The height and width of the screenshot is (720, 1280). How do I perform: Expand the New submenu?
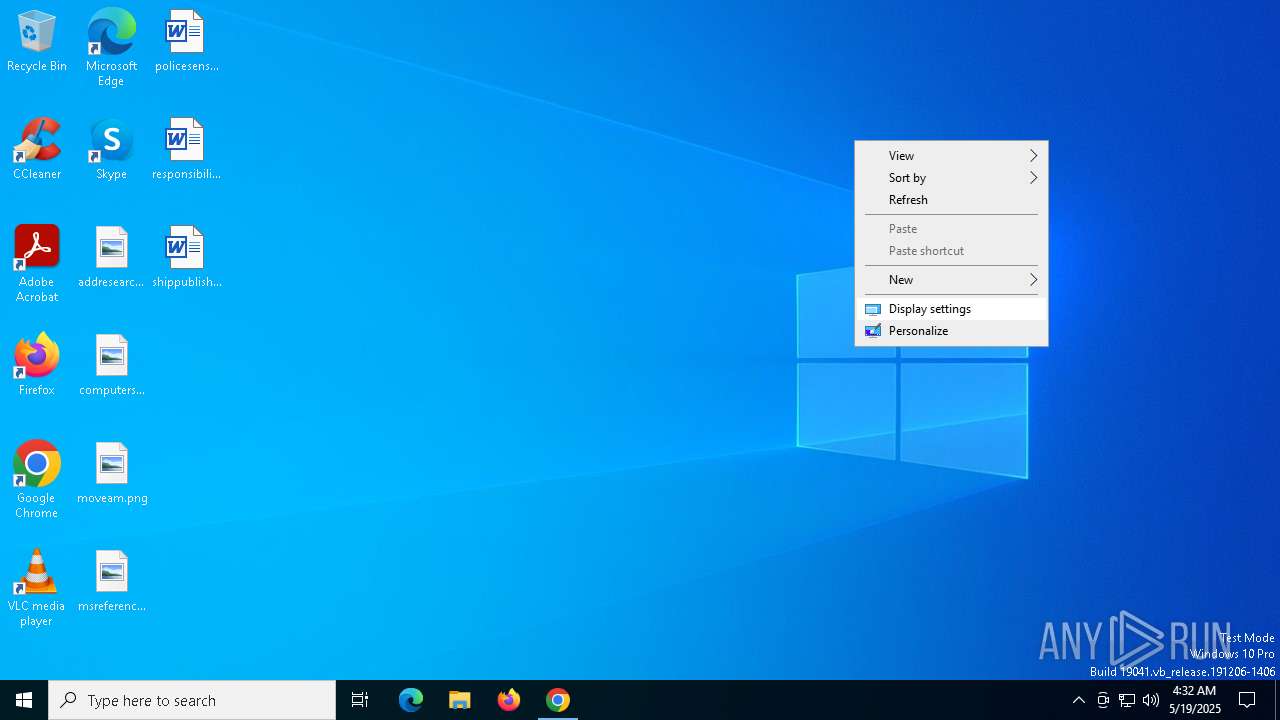951,280
